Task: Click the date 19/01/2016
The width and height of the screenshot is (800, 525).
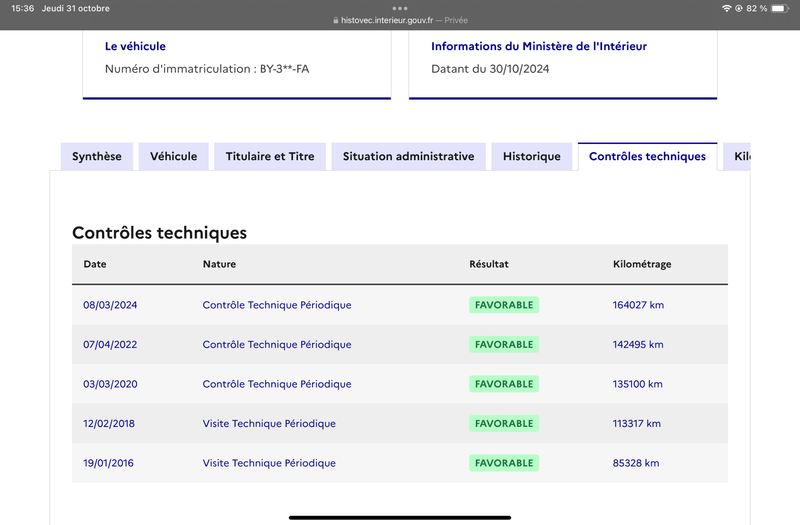Action: [x=109, y=463]
